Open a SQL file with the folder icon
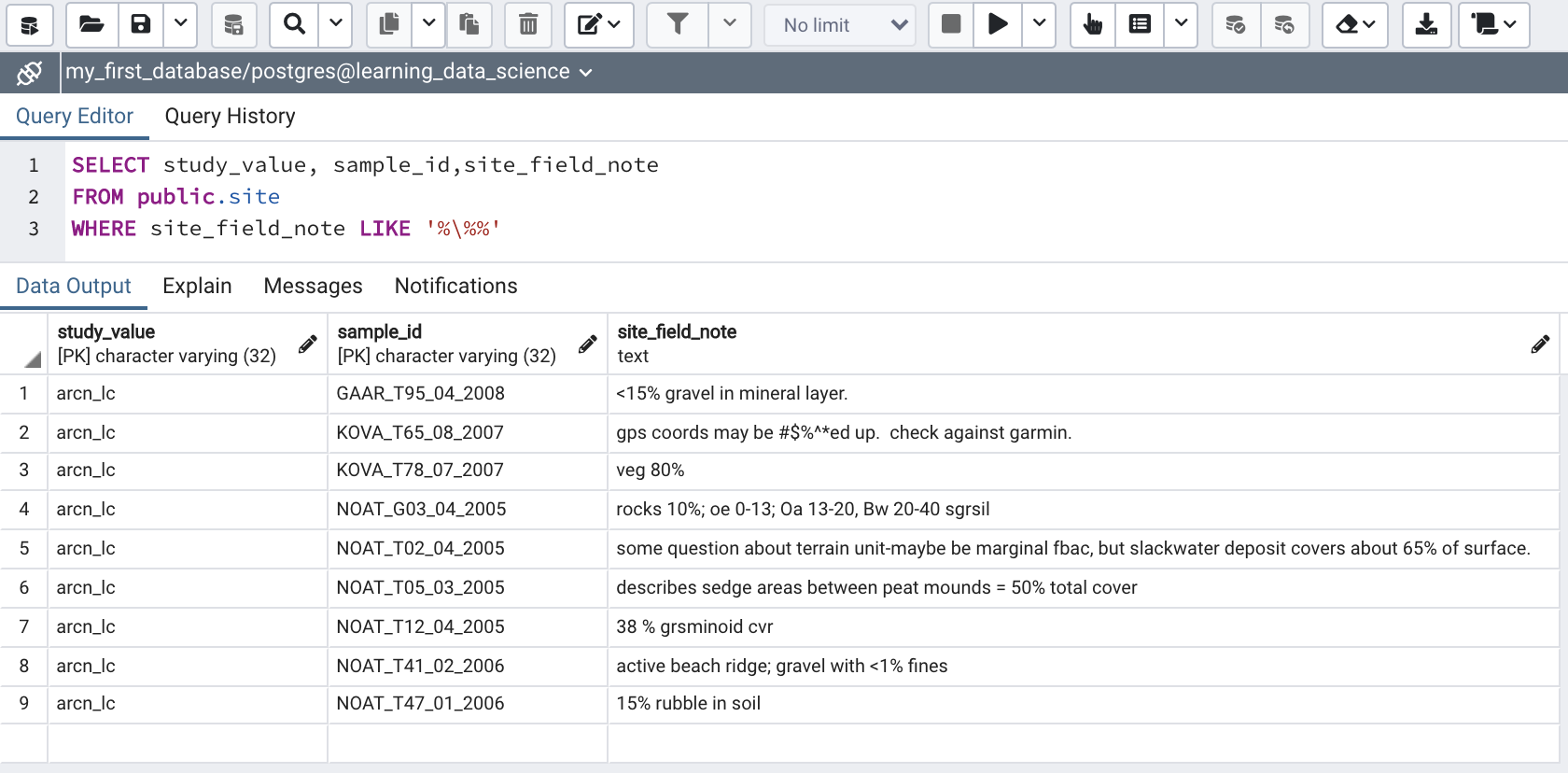1568x773 pixels. point(91,25)
